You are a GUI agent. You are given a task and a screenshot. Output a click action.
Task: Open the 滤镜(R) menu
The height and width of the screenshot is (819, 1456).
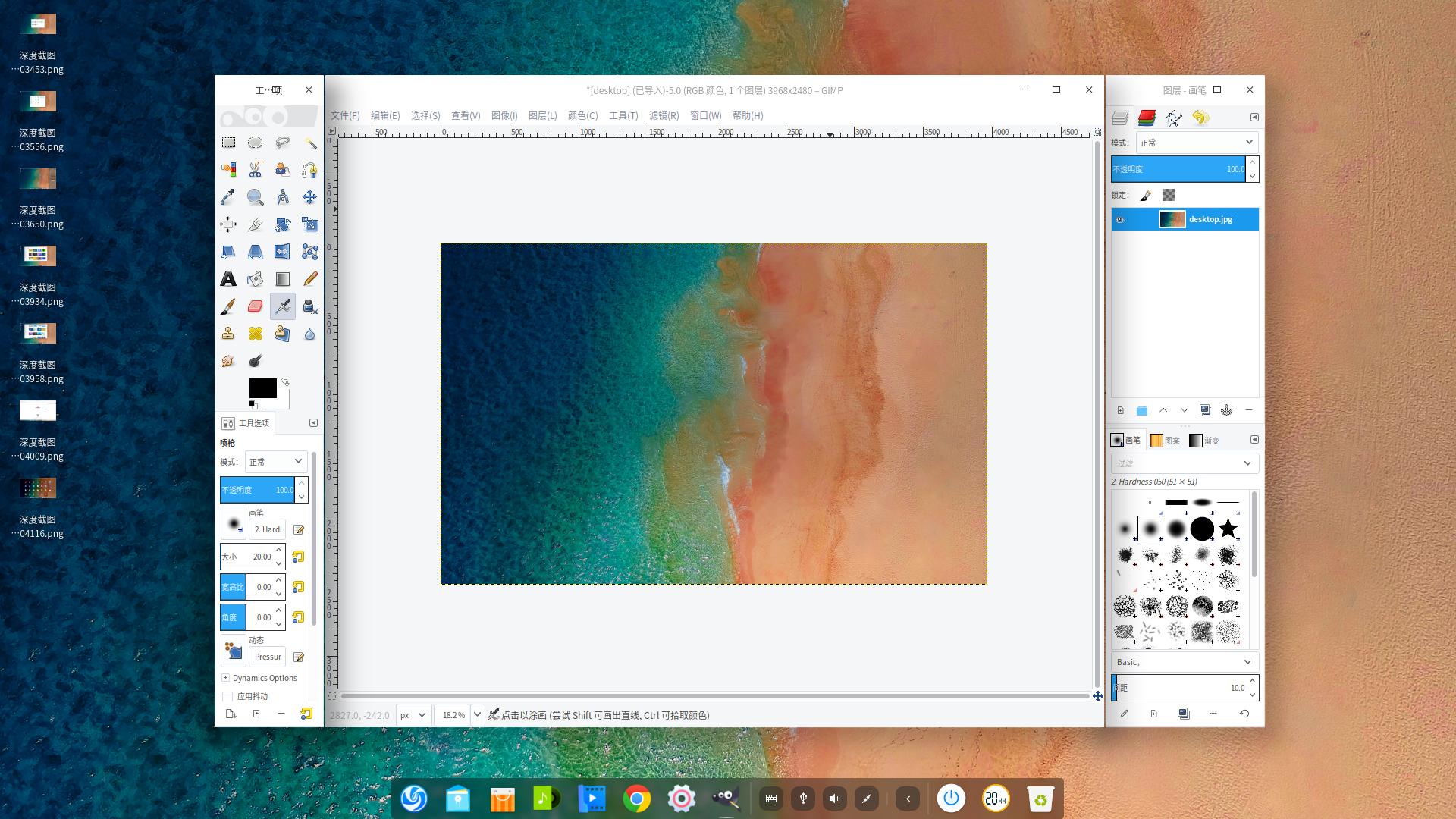(664, 115)
